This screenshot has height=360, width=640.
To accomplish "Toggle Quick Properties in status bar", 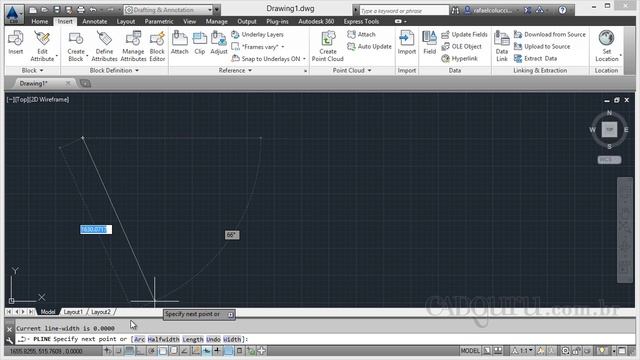I will pyautogui.click(x=240, y=351).
